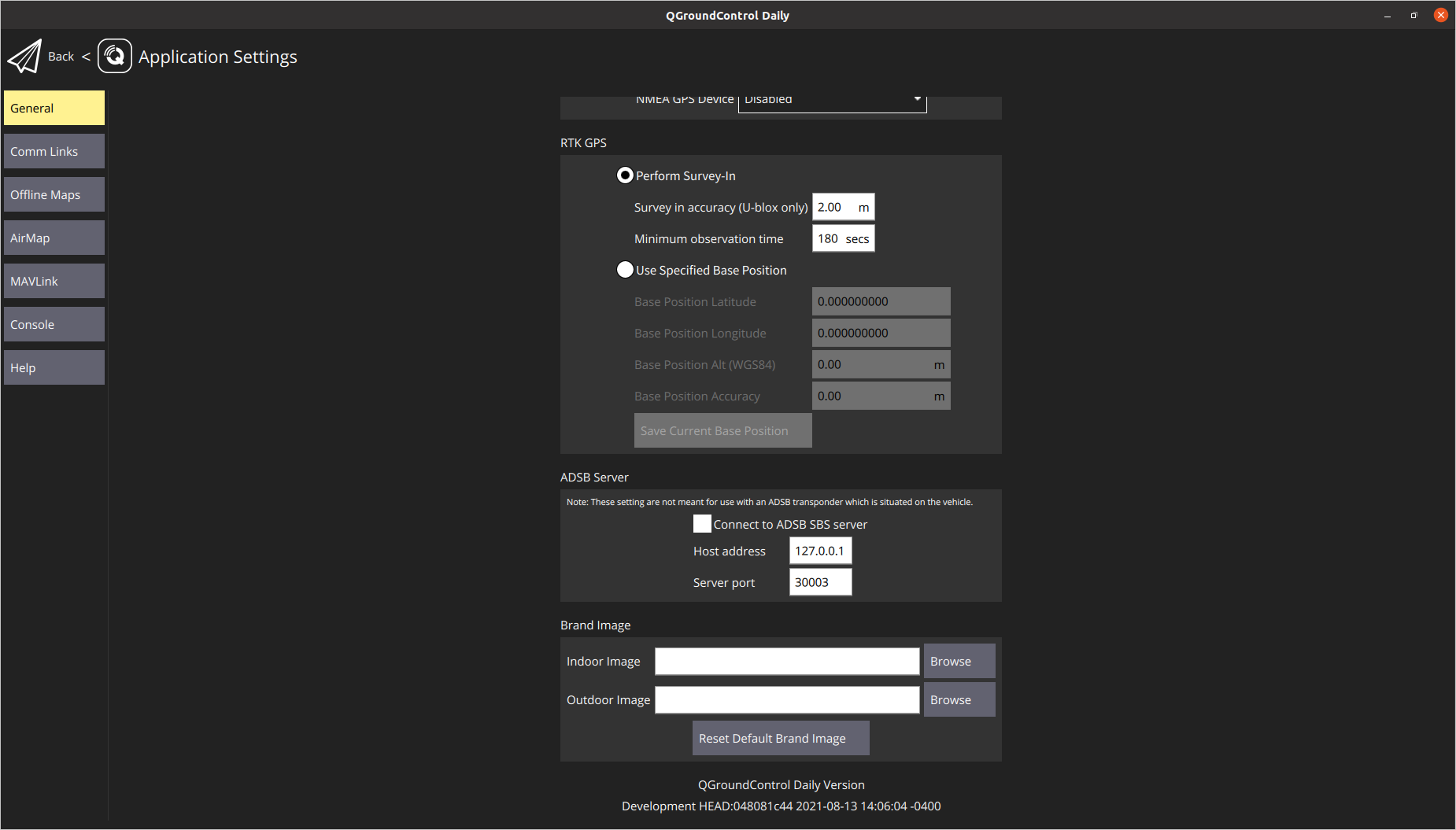Click Reset Default Brand Image
Screen dimensions: 1456x830
(x=780, y=738)
